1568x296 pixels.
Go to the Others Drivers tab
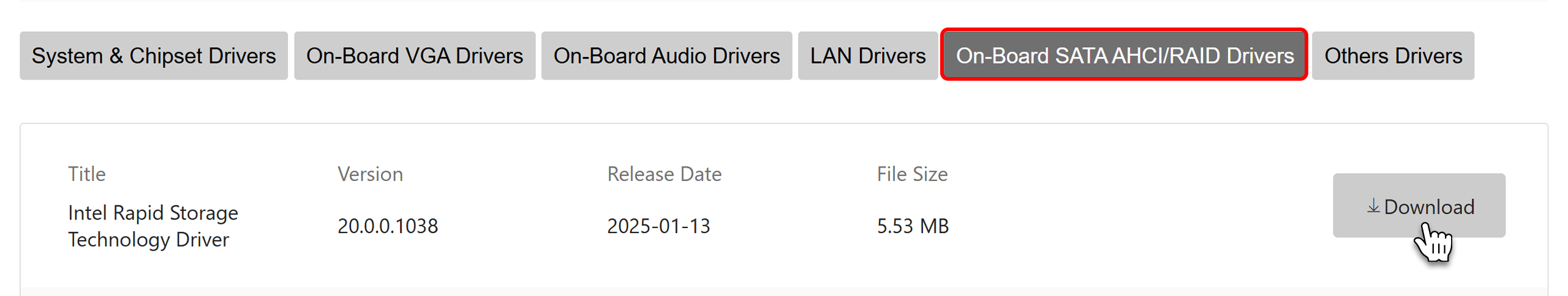point(1393,56)
